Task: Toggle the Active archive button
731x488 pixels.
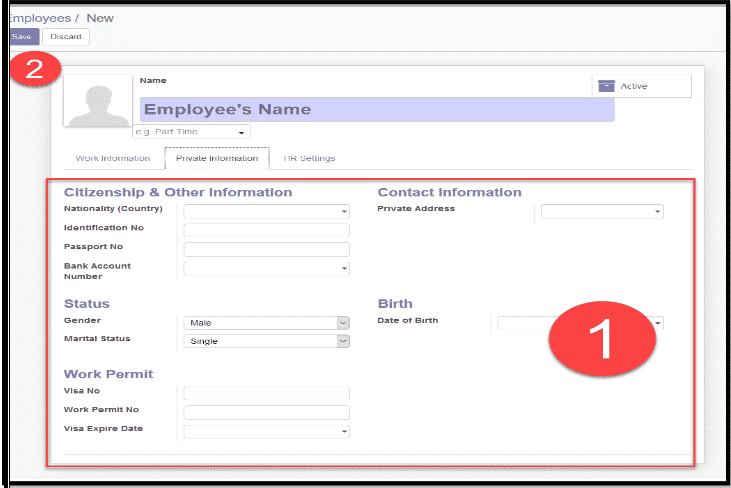Action: coord(641,86)
